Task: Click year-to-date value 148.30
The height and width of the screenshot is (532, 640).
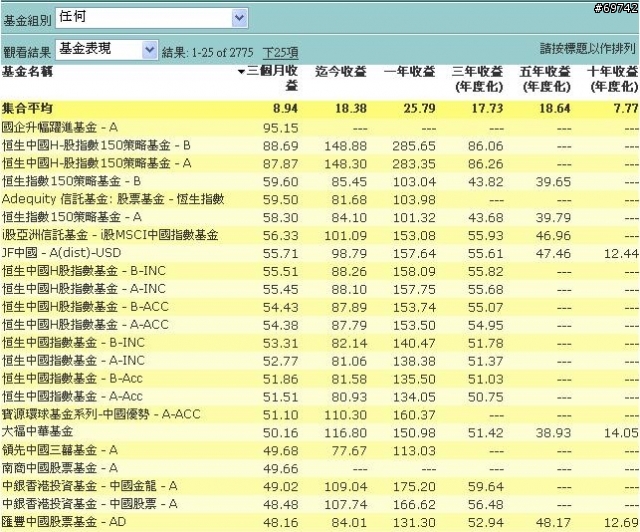Action: pos(345,164)
